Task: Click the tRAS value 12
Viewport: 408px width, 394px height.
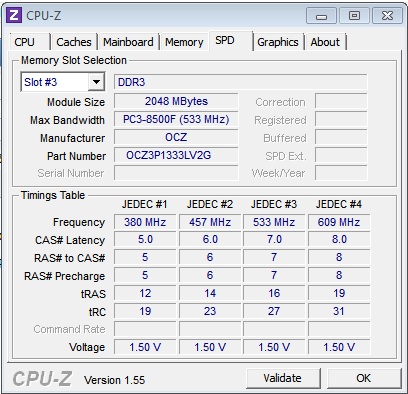Action: click(x=145, y=293)
